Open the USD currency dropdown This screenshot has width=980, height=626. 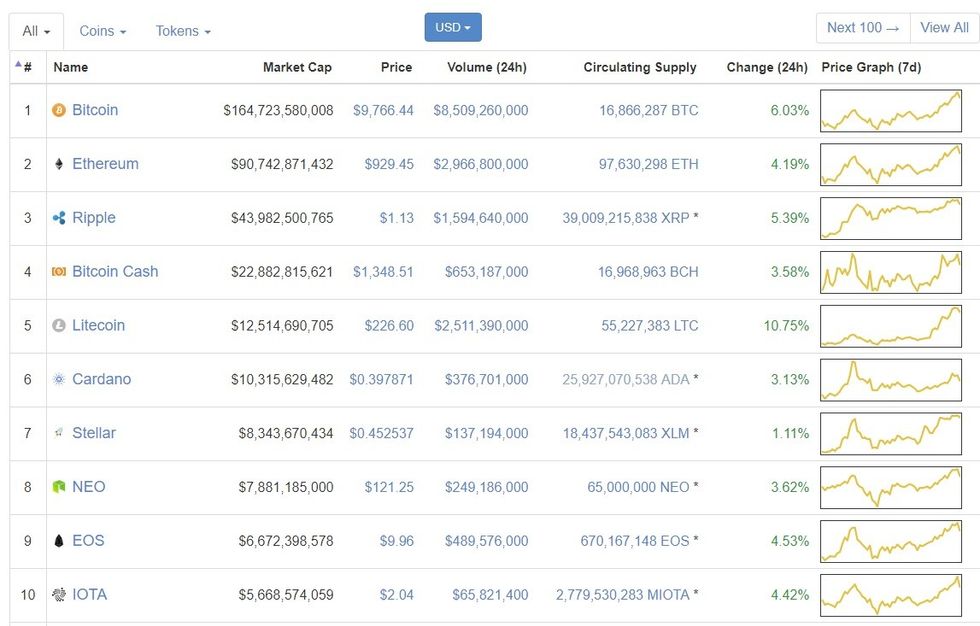[x=452, y=27]
